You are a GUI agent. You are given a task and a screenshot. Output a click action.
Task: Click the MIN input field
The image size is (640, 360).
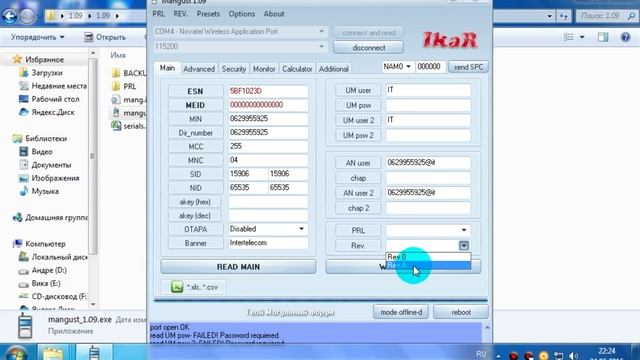click(268, 119)
